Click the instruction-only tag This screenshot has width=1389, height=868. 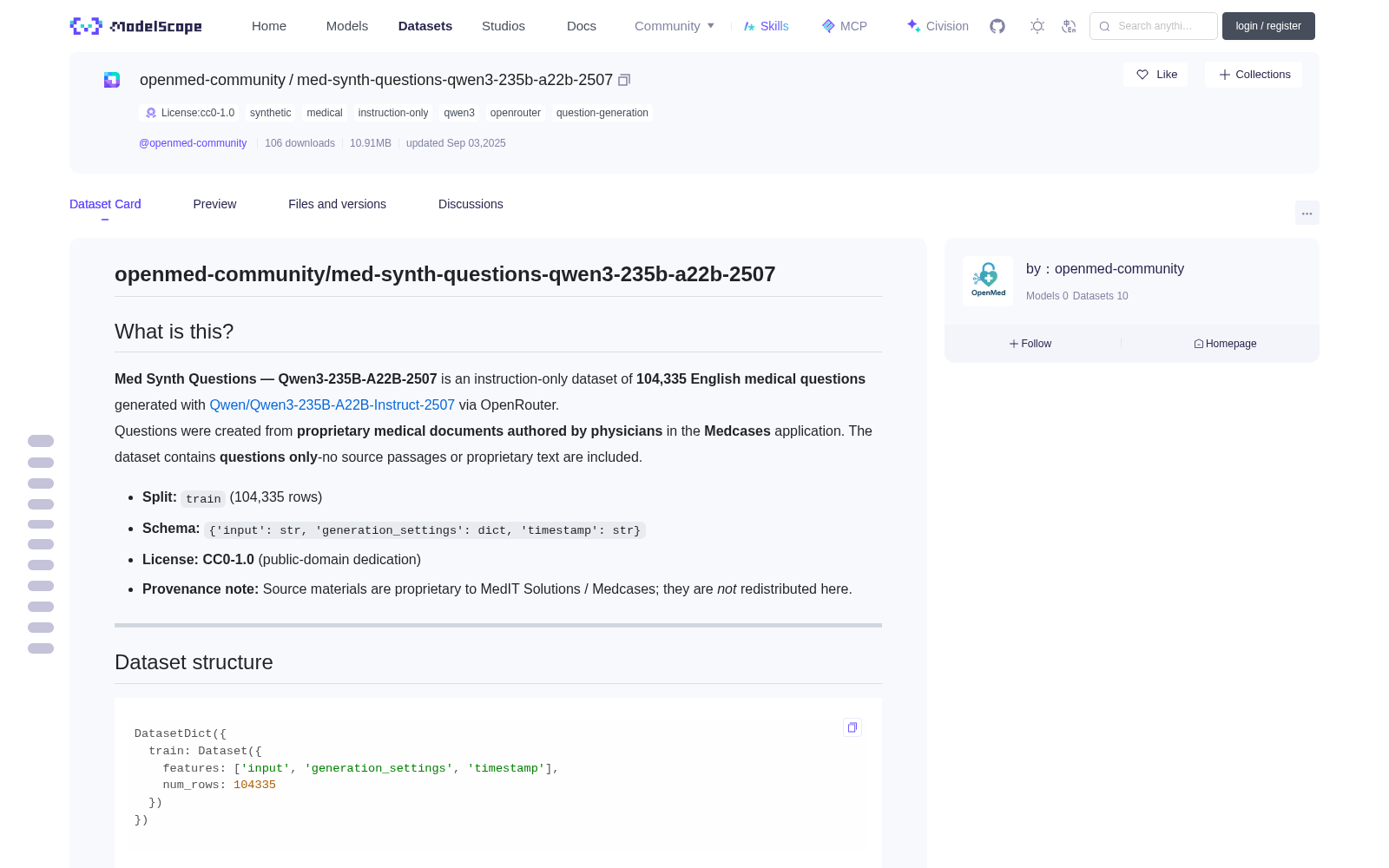pyautogui.click(x=393, y=113)
